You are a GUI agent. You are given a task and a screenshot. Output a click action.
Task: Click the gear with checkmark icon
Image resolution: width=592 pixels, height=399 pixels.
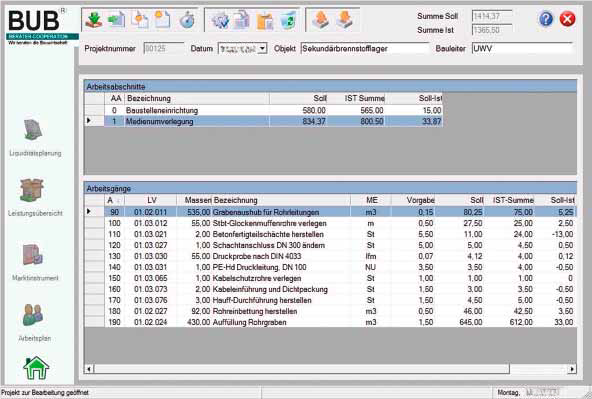point(220,20)
